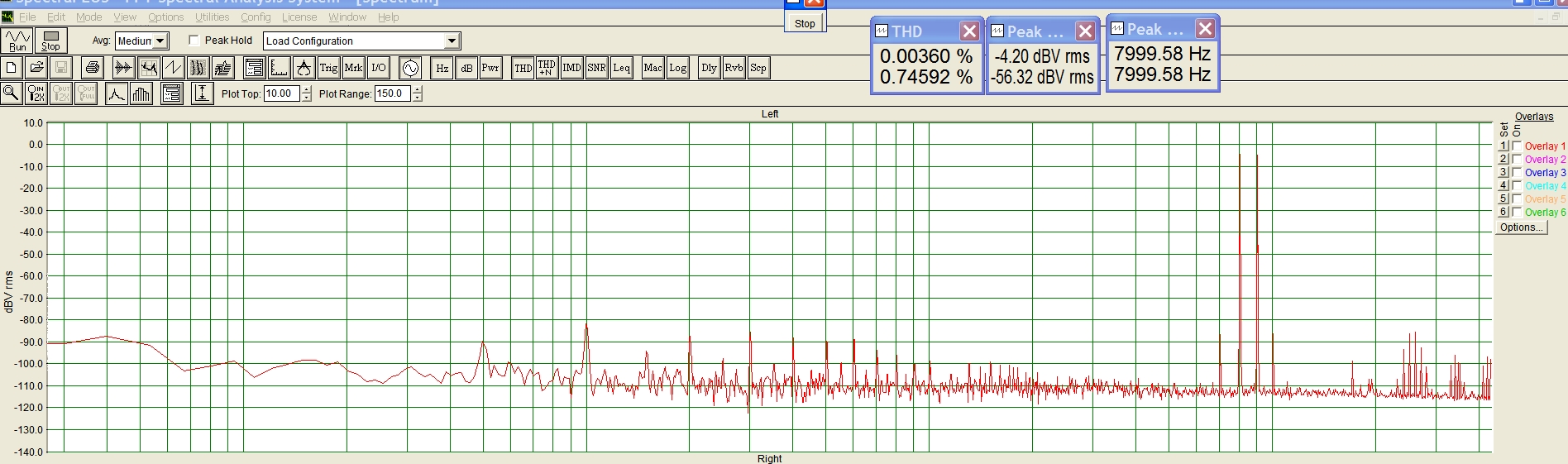Check the Overlay 1 checkbox
This screenshot has width=1568, height=464.
coord(1517,146)
